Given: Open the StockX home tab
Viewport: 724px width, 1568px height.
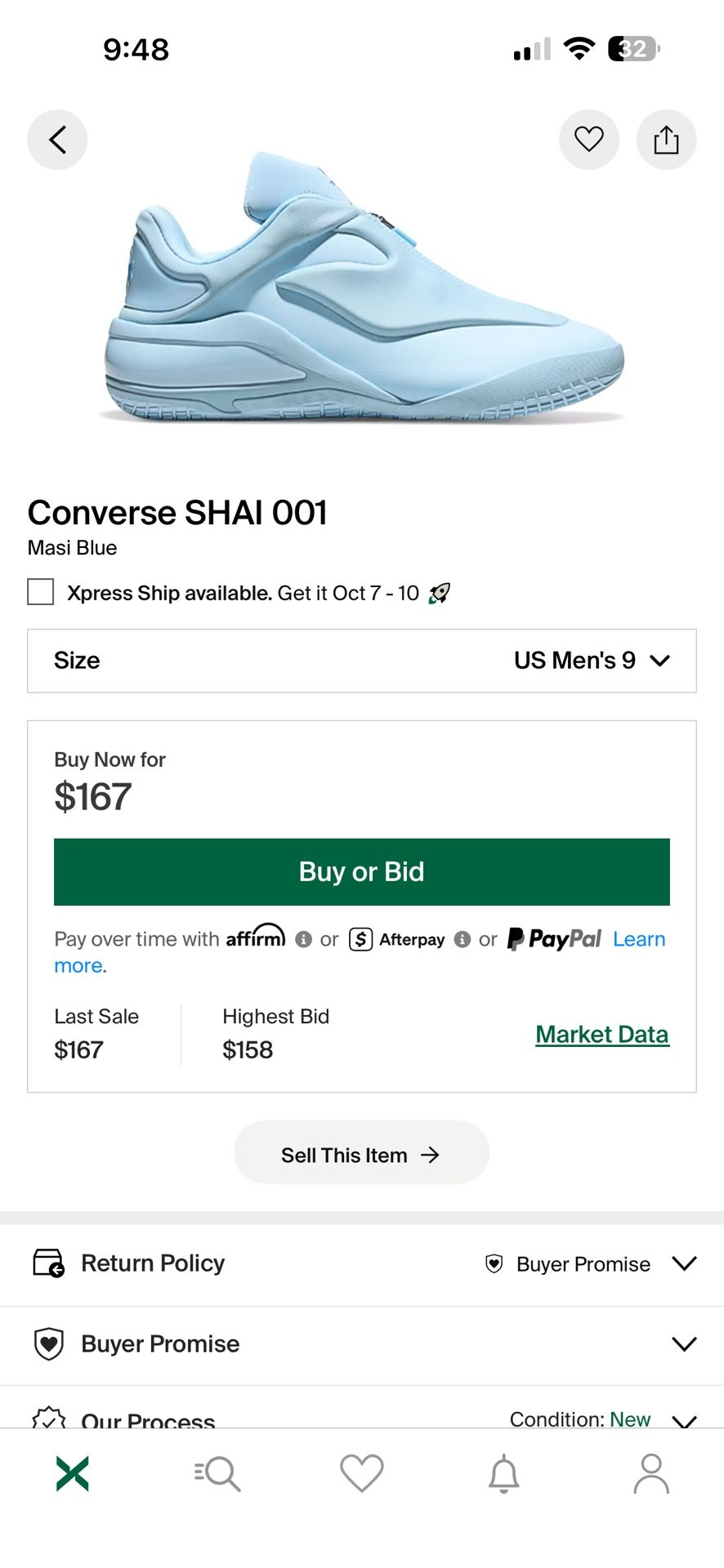Looking at the screenshot, I should click(73, 1474).
